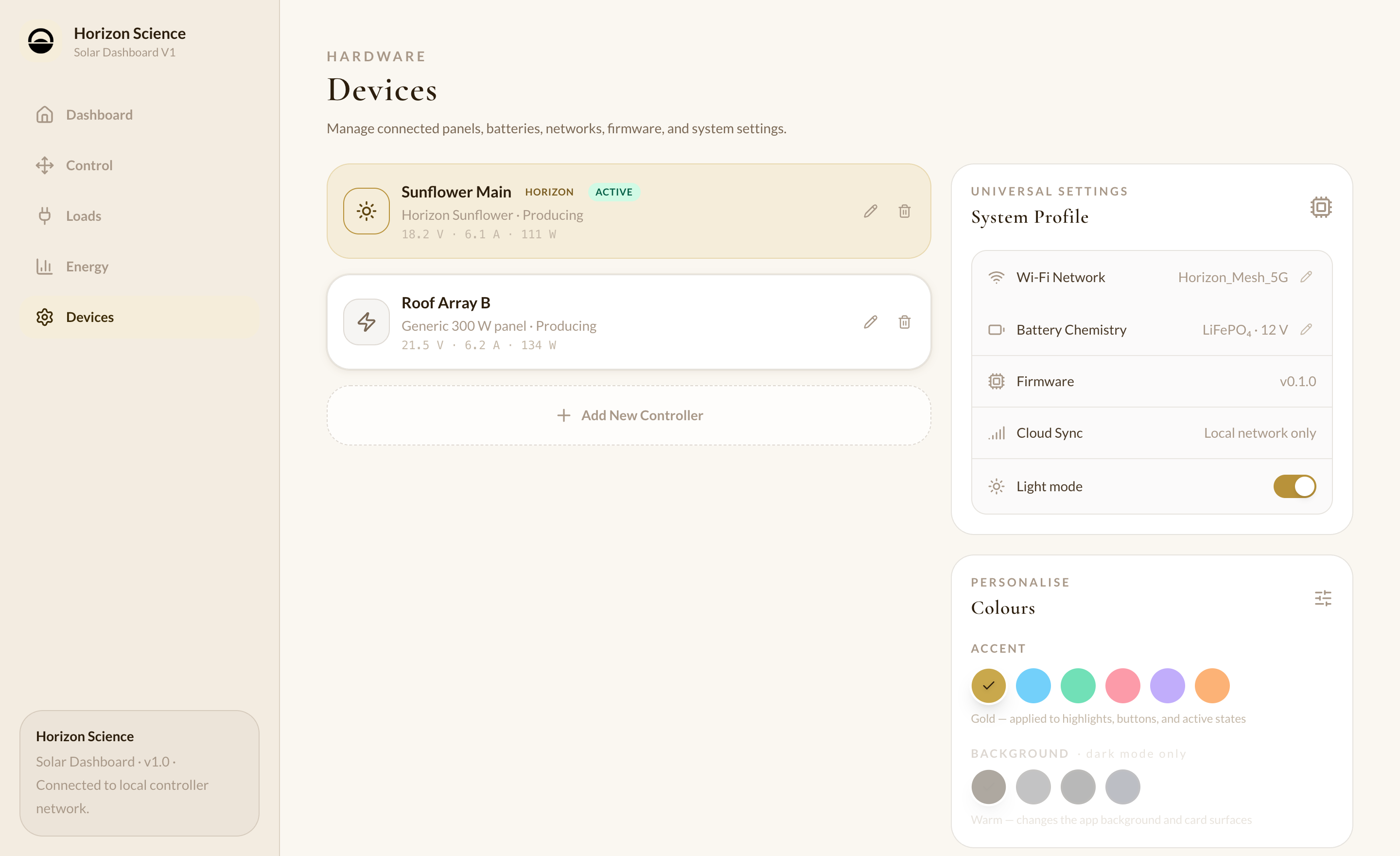Click the LiFePO4 · 12 V value
This screenshot has width=1400, height=856.
(x=1245, y=330)
